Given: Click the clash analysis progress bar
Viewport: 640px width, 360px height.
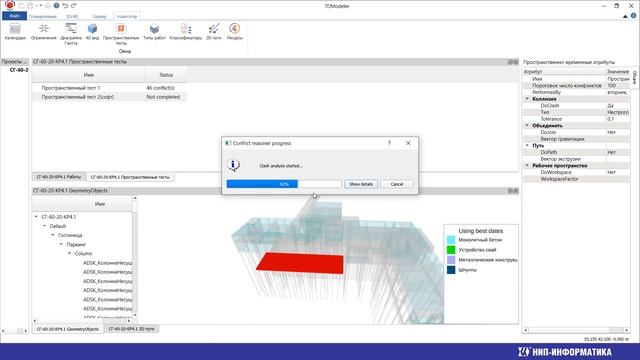Looking at the screenshot, I should (284, 184).
